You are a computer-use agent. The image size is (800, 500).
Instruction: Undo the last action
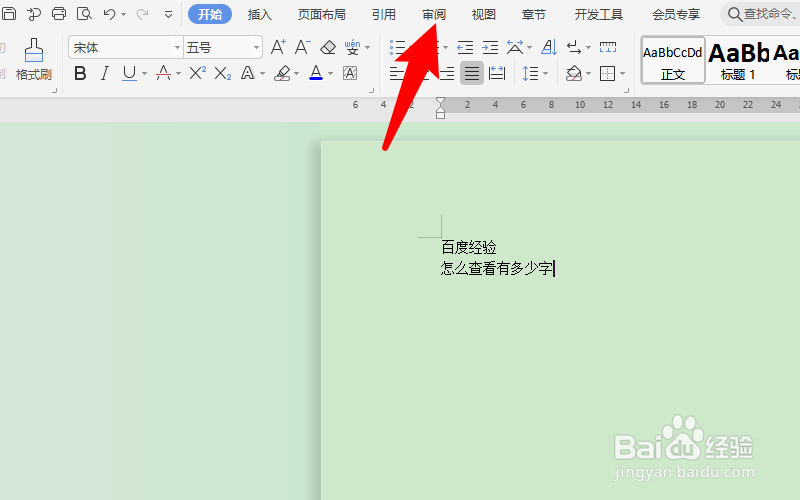point(109,14)
